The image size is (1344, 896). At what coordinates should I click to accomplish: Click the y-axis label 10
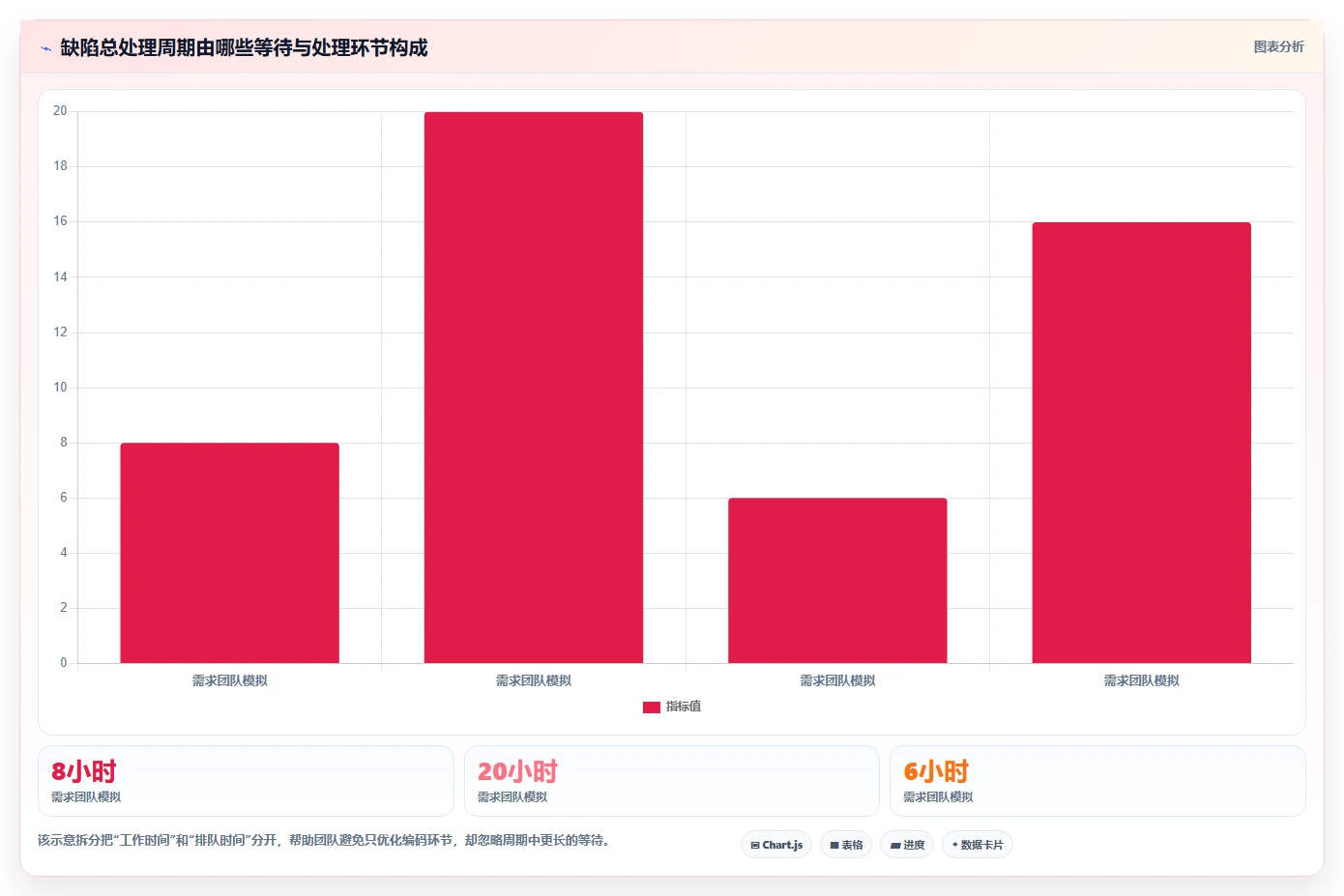(60, 388)
